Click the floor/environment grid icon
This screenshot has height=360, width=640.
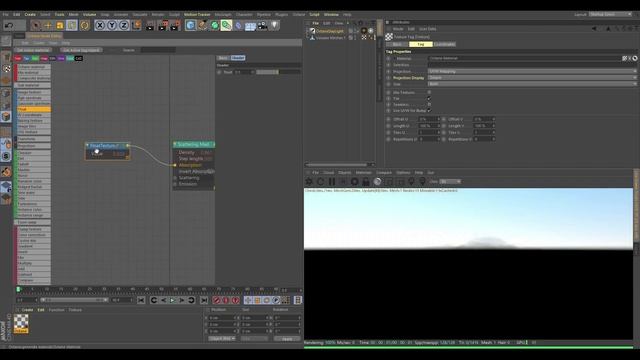tap(250, 26)
